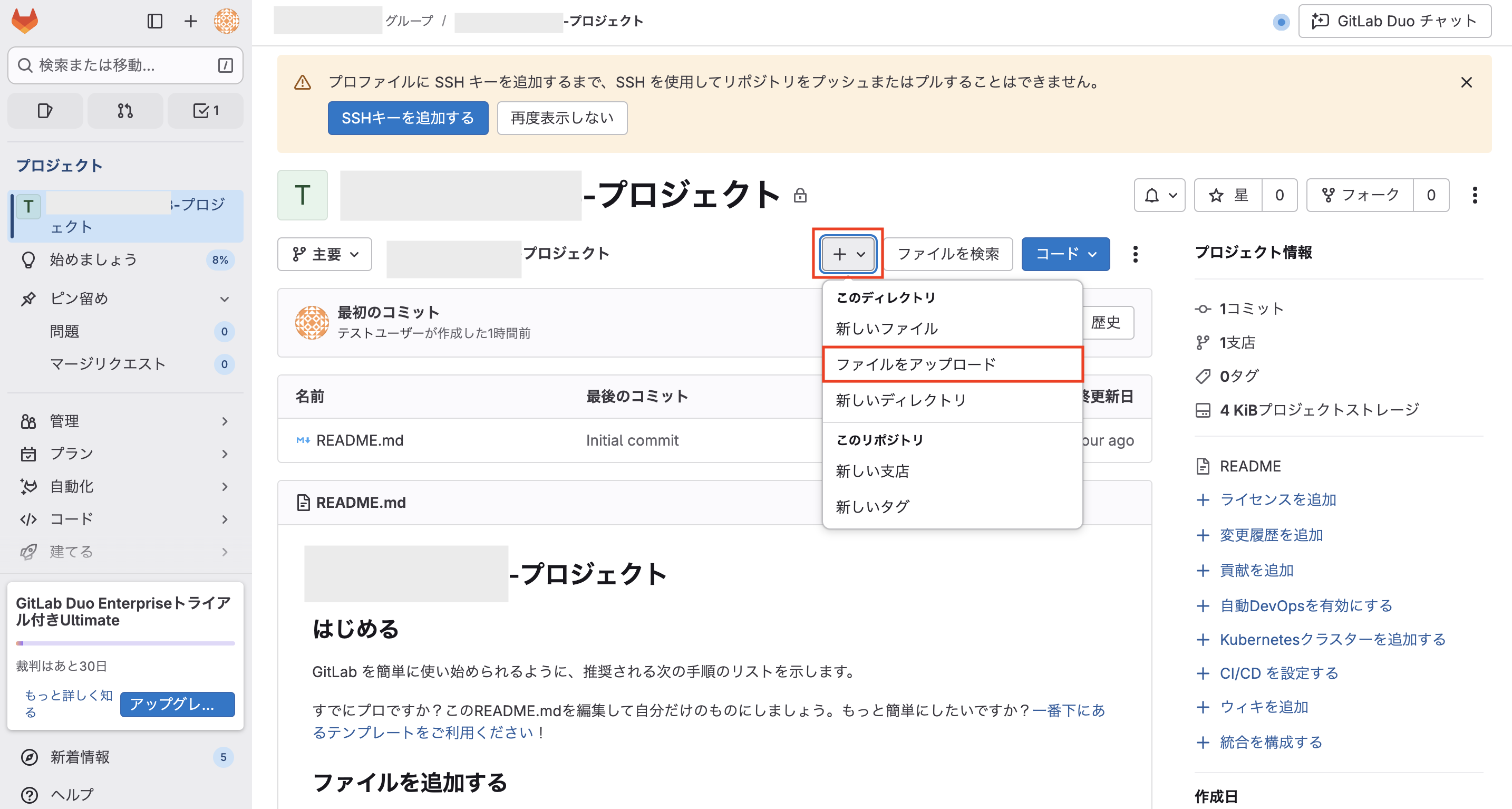Click the SSHキーを追加する button
This screenshot has height=809, width=1512.
pos(408,118)
